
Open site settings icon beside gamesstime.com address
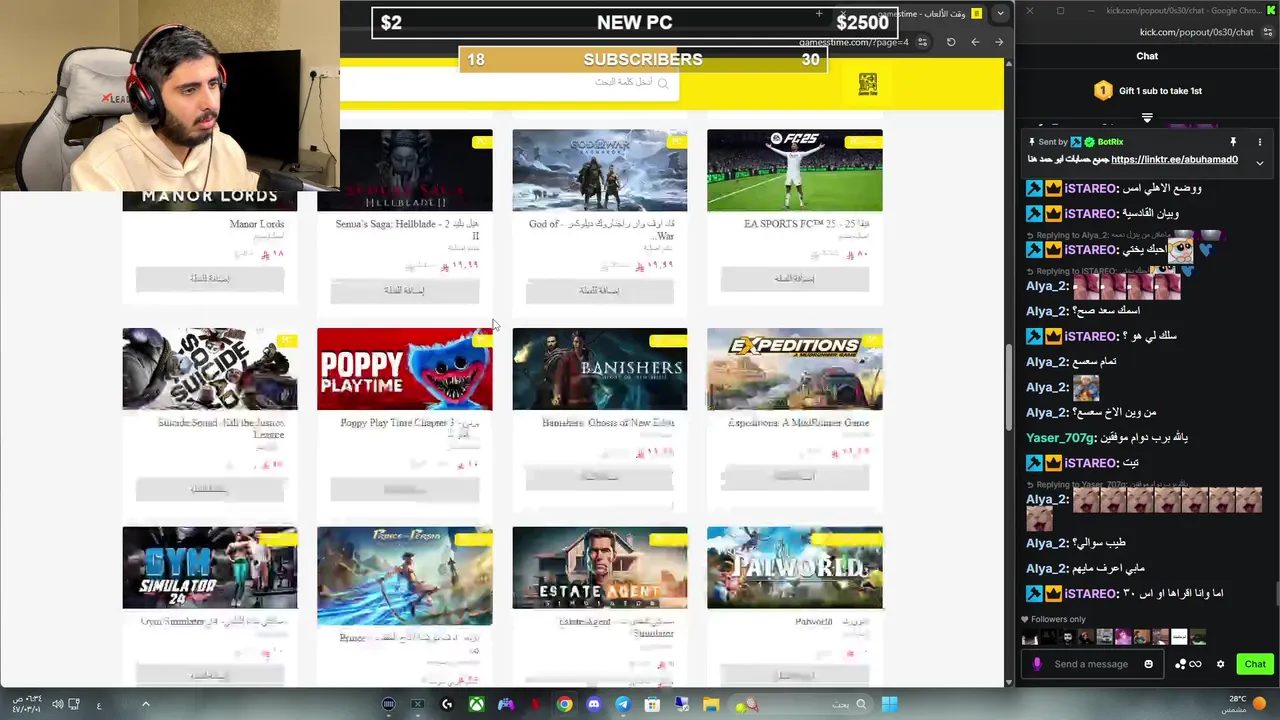coord(923,42)
